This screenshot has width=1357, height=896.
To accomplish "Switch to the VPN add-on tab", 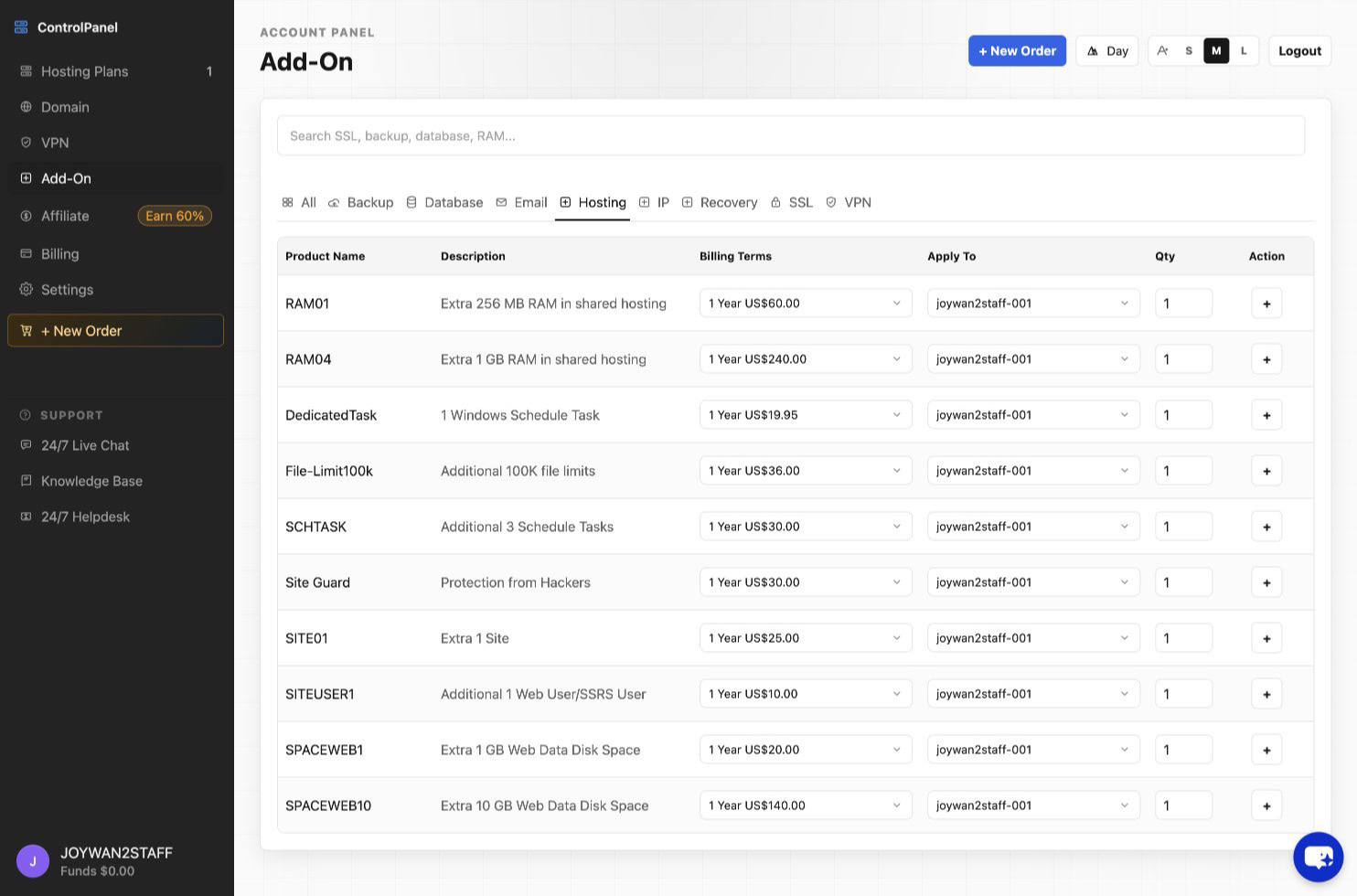I will pyautogui.click(x=849, y=202).
